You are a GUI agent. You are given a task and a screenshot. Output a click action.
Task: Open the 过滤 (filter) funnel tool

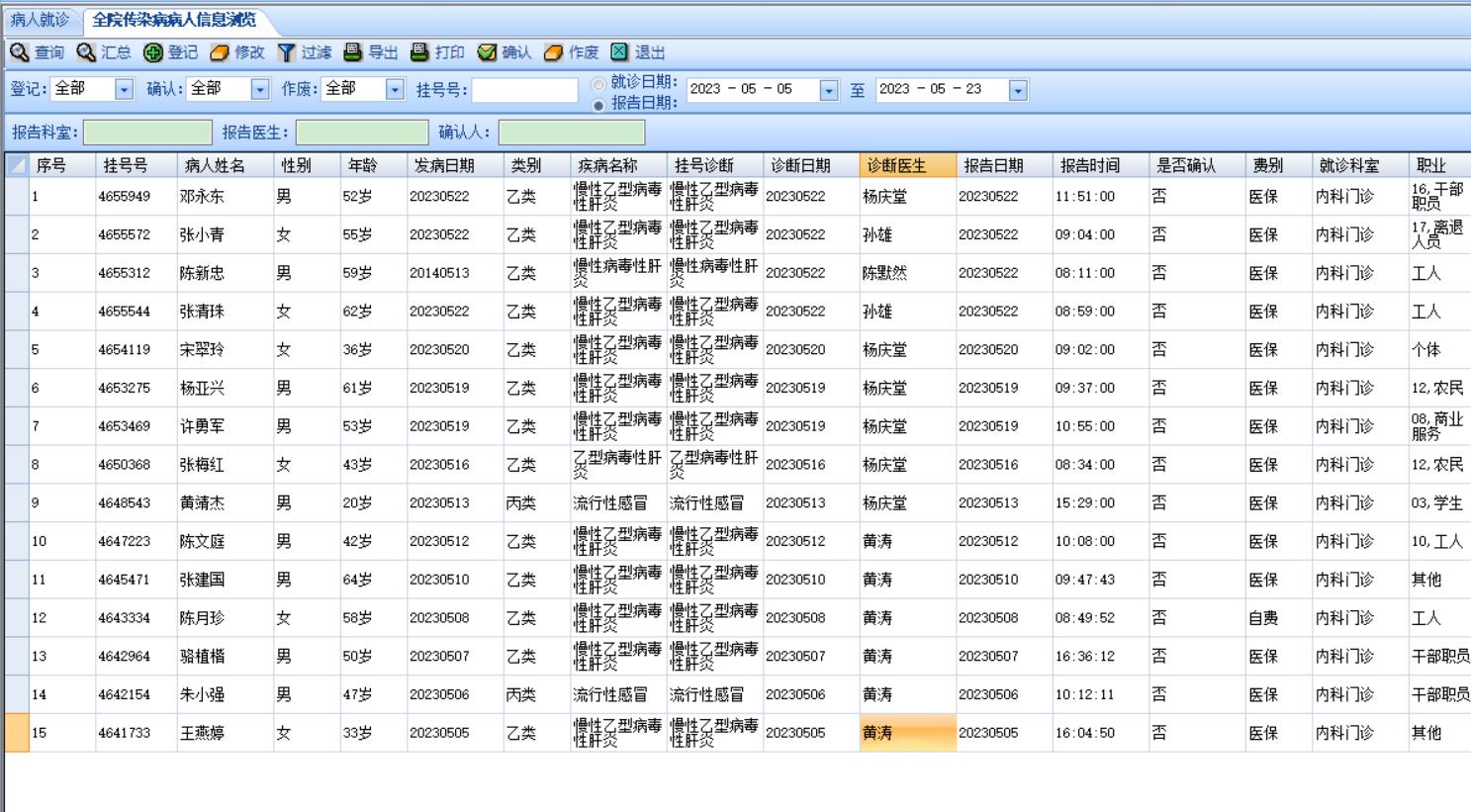pos(287,52)
